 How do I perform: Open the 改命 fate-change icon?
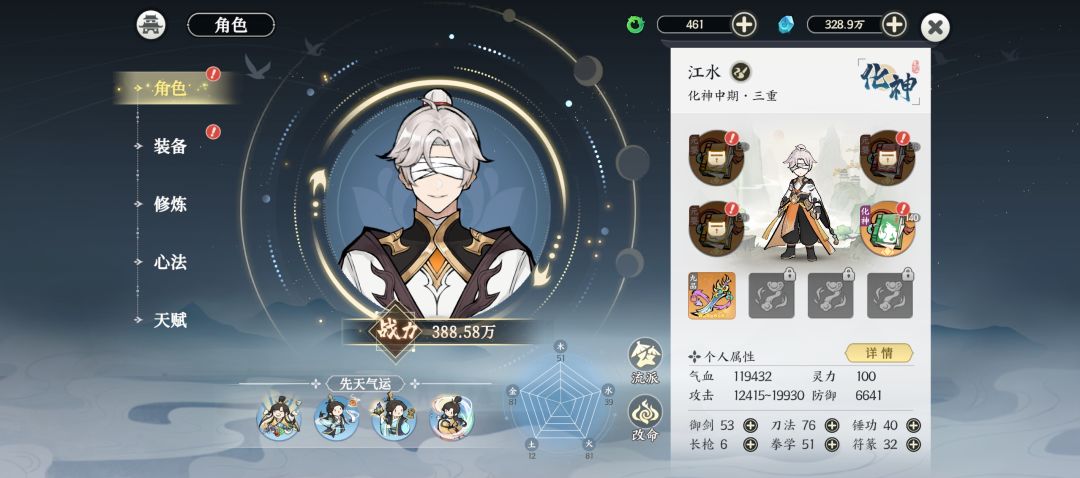pyautogui.click(x=645, y=418)
